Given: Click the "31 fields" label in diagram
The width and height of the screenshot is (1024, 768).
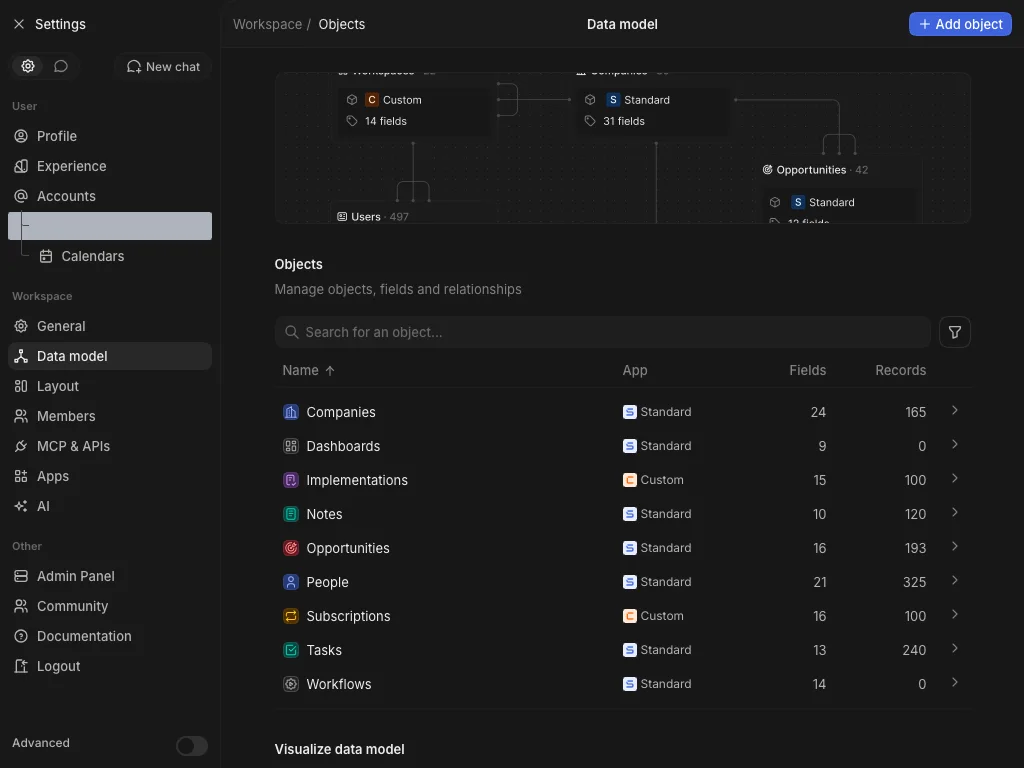Looking at the screenshot, I should (x=624, y=121).
